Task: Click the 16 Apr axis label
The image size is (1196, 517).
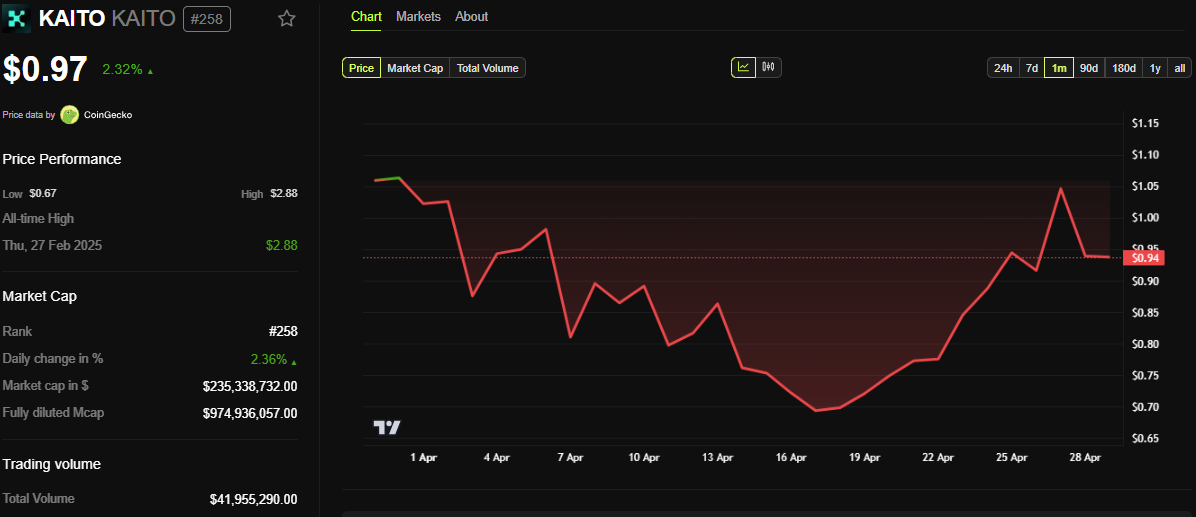Action: pyautogui.click(x=791, y=458)
